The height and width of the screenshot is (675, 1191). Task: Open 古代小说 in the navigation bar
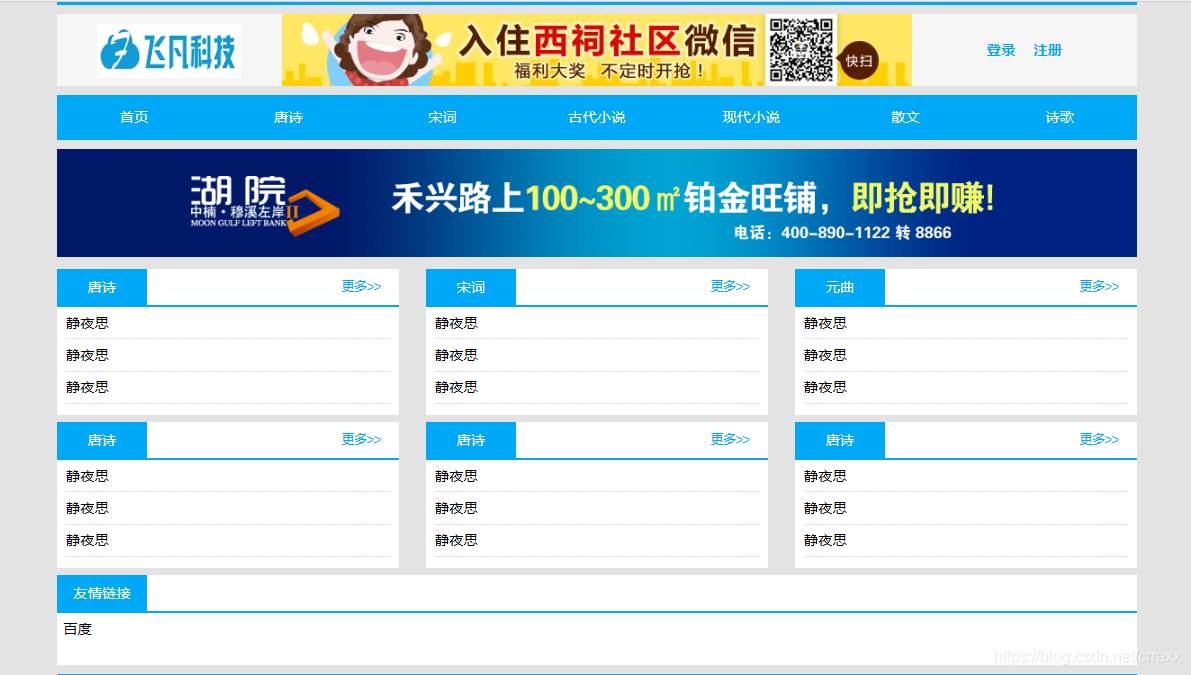pyautogui.click(x=596, y=117)
